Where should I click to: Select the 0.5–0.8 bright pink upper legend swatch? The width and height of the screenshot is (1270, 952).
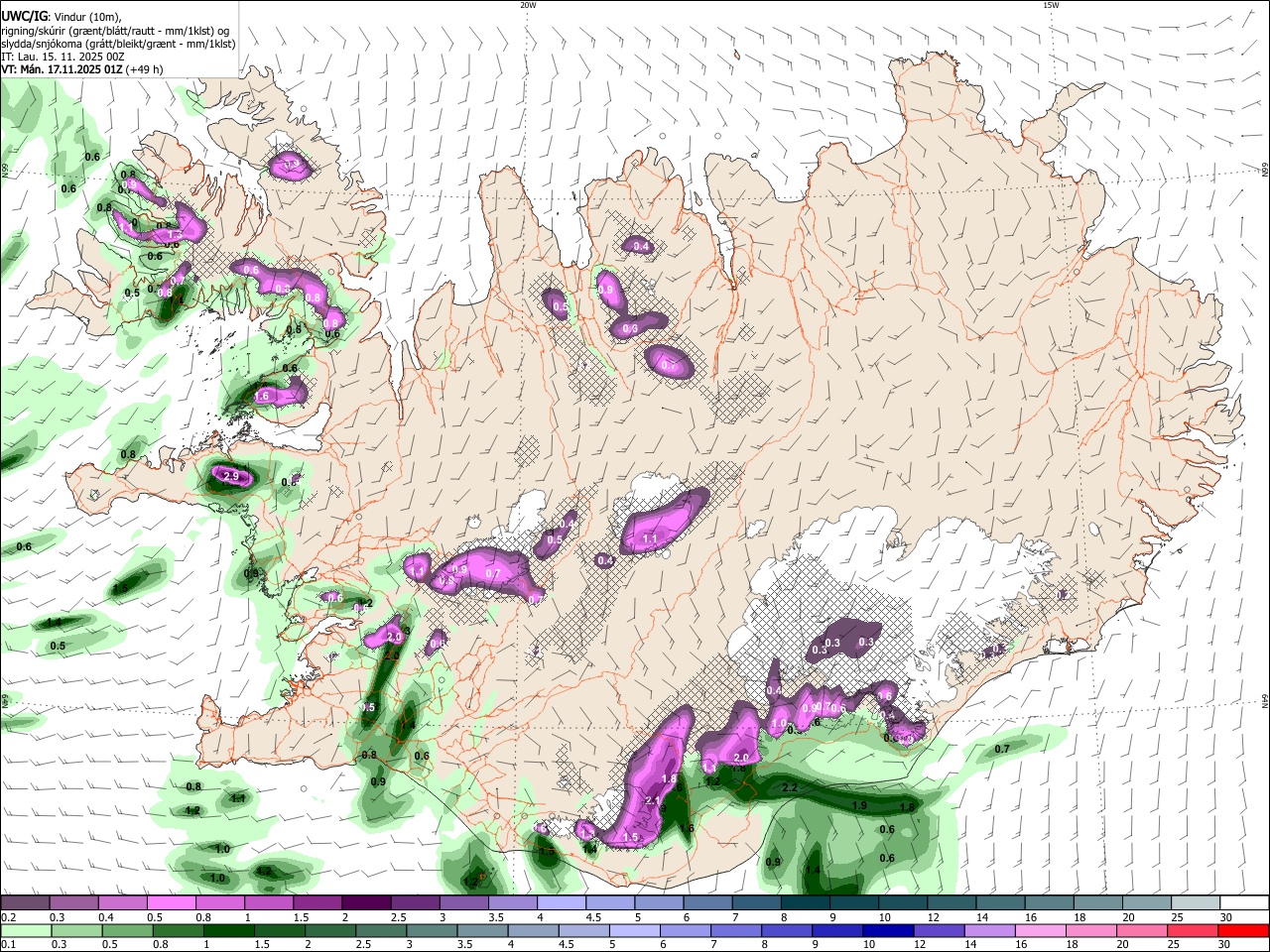point(171,902)
